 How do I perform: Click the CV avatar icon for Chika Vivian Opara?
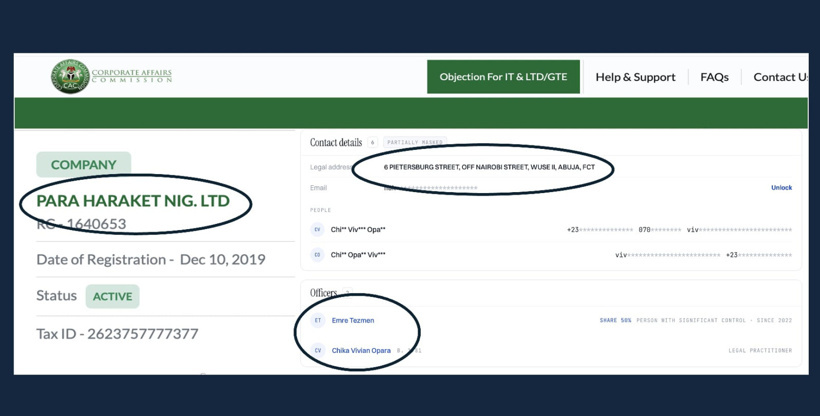[317, 351]
